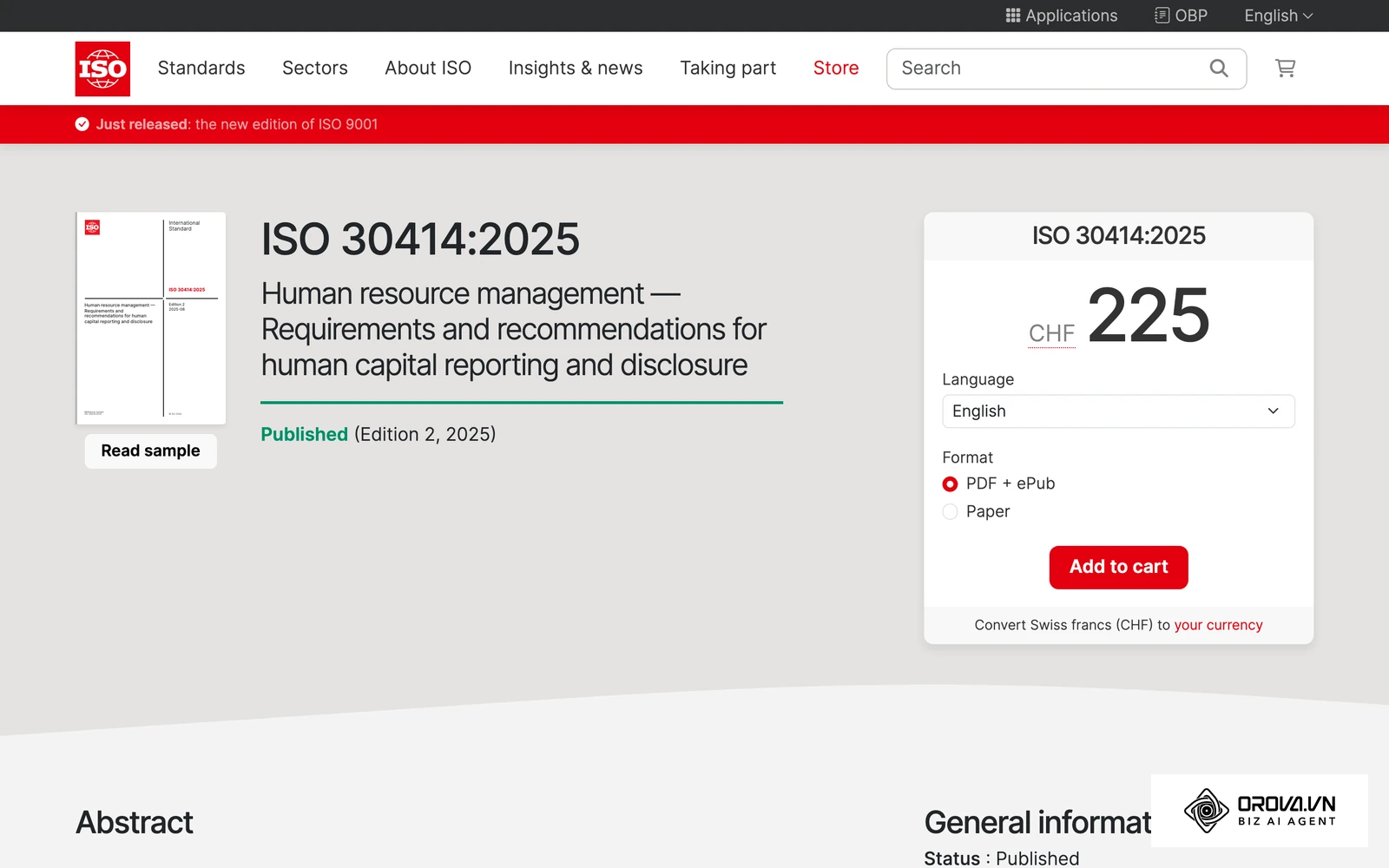The image size is (1389, 868).
Task: Click the Published edition status text
Action: 379,434
